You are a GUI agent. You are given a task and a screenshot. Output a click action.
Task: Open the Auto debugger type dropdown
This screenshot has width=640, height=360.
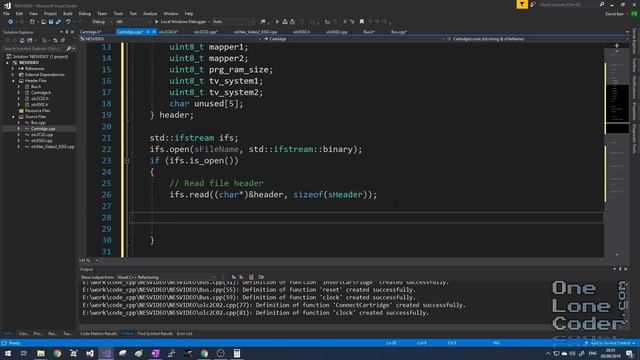233,22
